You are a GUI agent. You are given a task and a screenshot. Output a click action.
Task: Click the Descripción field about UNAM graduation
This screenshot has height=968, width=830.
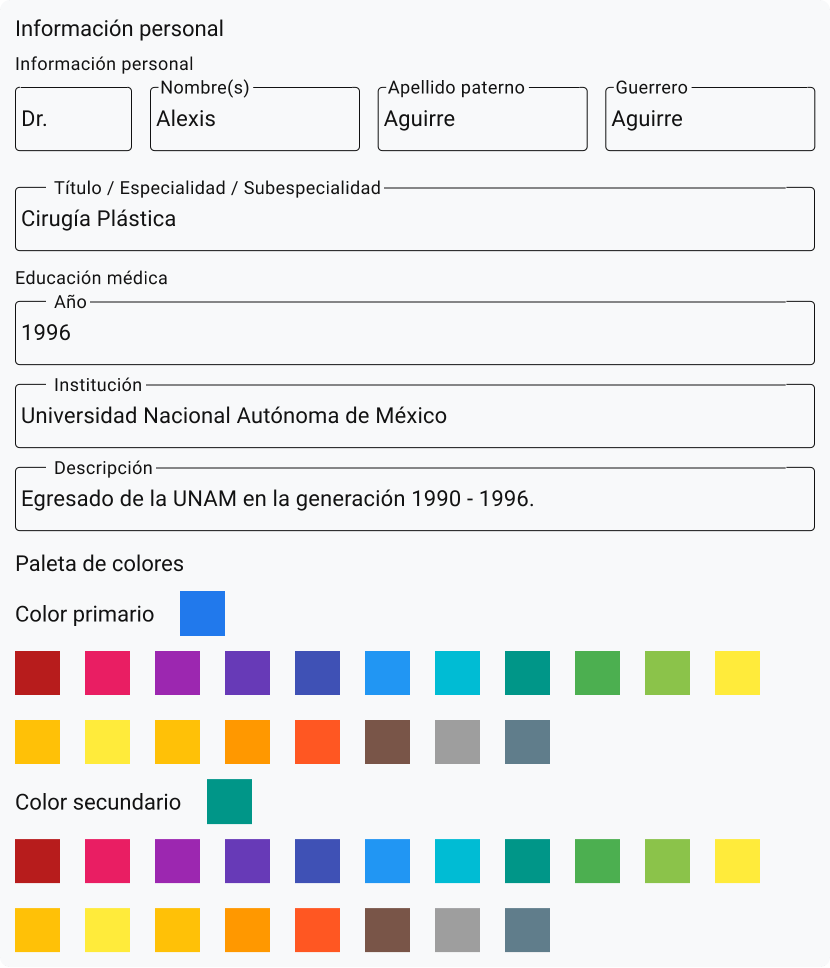click(414, 498)
